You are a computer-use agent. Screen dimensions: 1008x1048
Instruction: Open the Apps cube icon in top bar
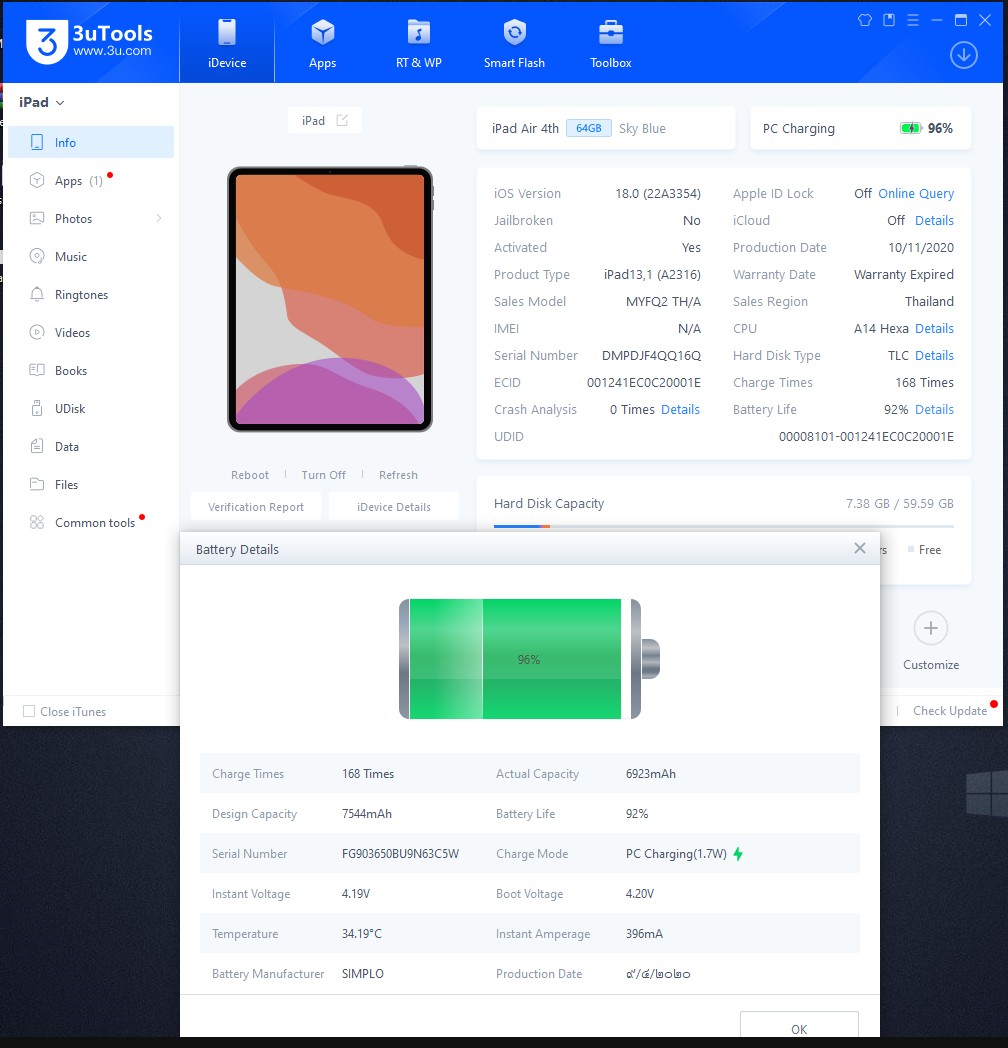pyautogui.click(x=323, y=32)
